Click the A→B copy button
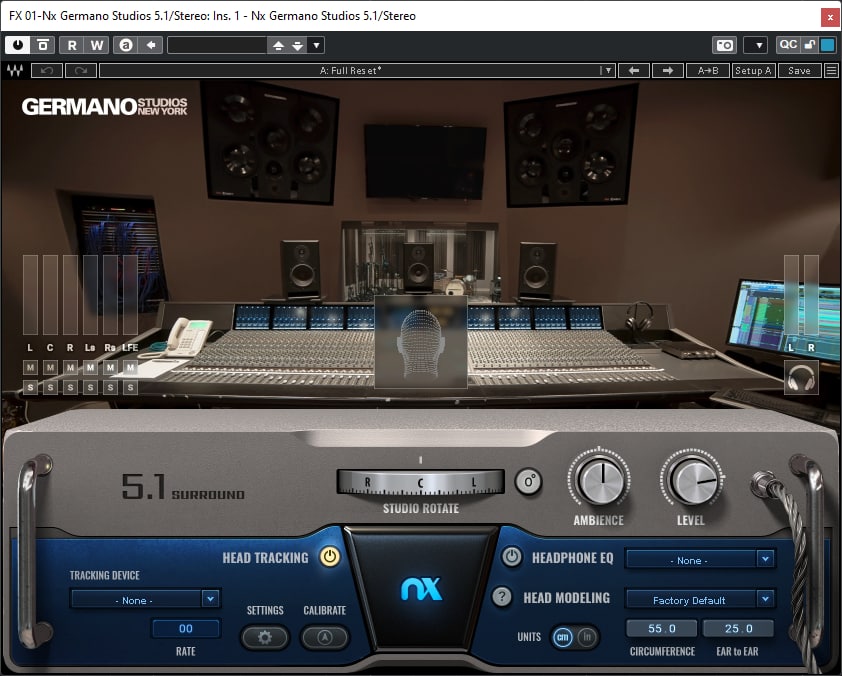The height and width of the screenshot is (676, 842). coord(707,70)
